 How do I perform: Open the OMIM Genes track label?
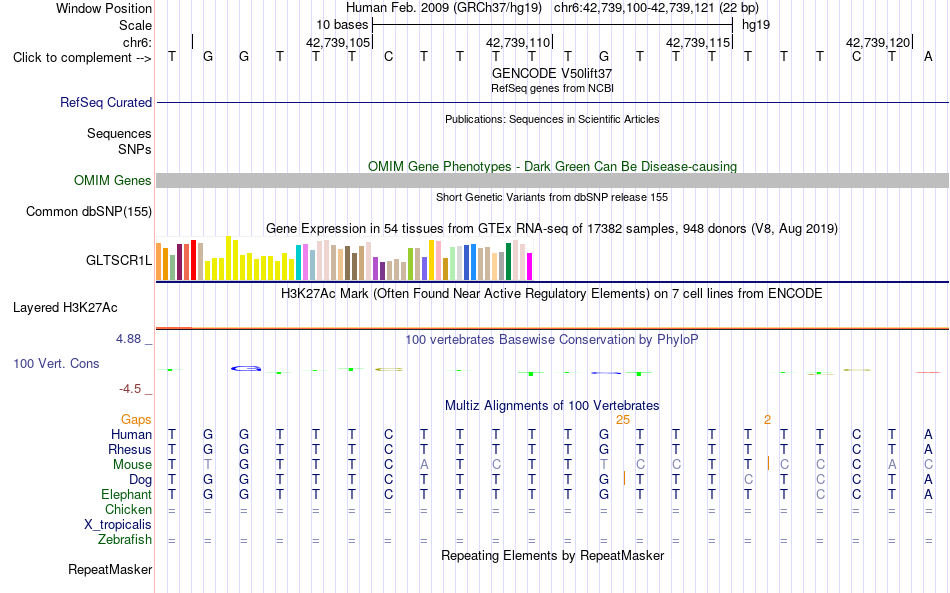[x=112, y=181]
